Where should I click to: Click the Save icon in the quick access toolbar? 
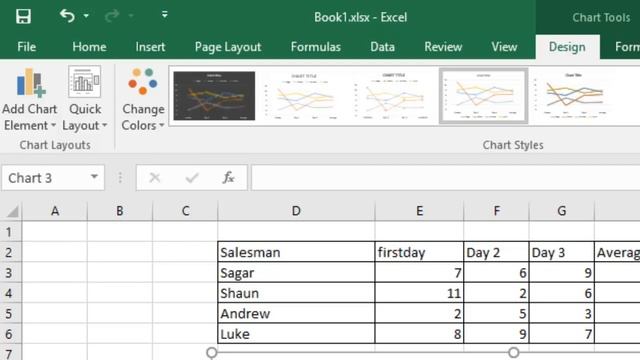(x=23, y=17)
